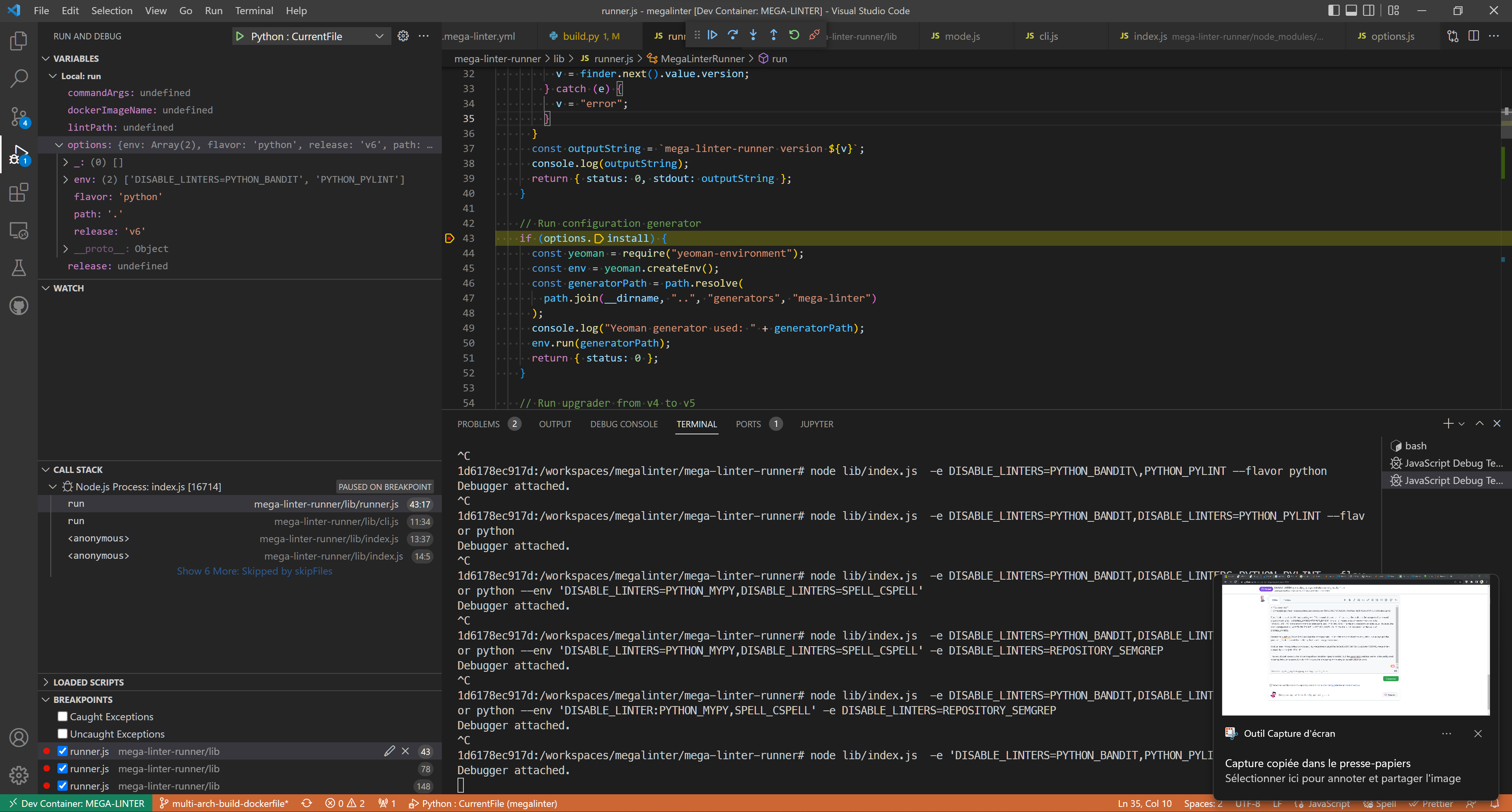Disable the runner.js breakpoint at line 78

tap(62, 769)
